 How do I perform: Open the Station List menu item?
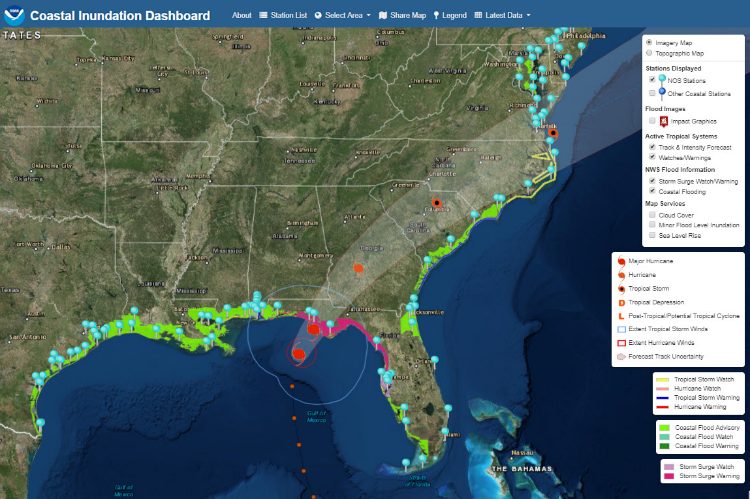(x=283, y=15)
